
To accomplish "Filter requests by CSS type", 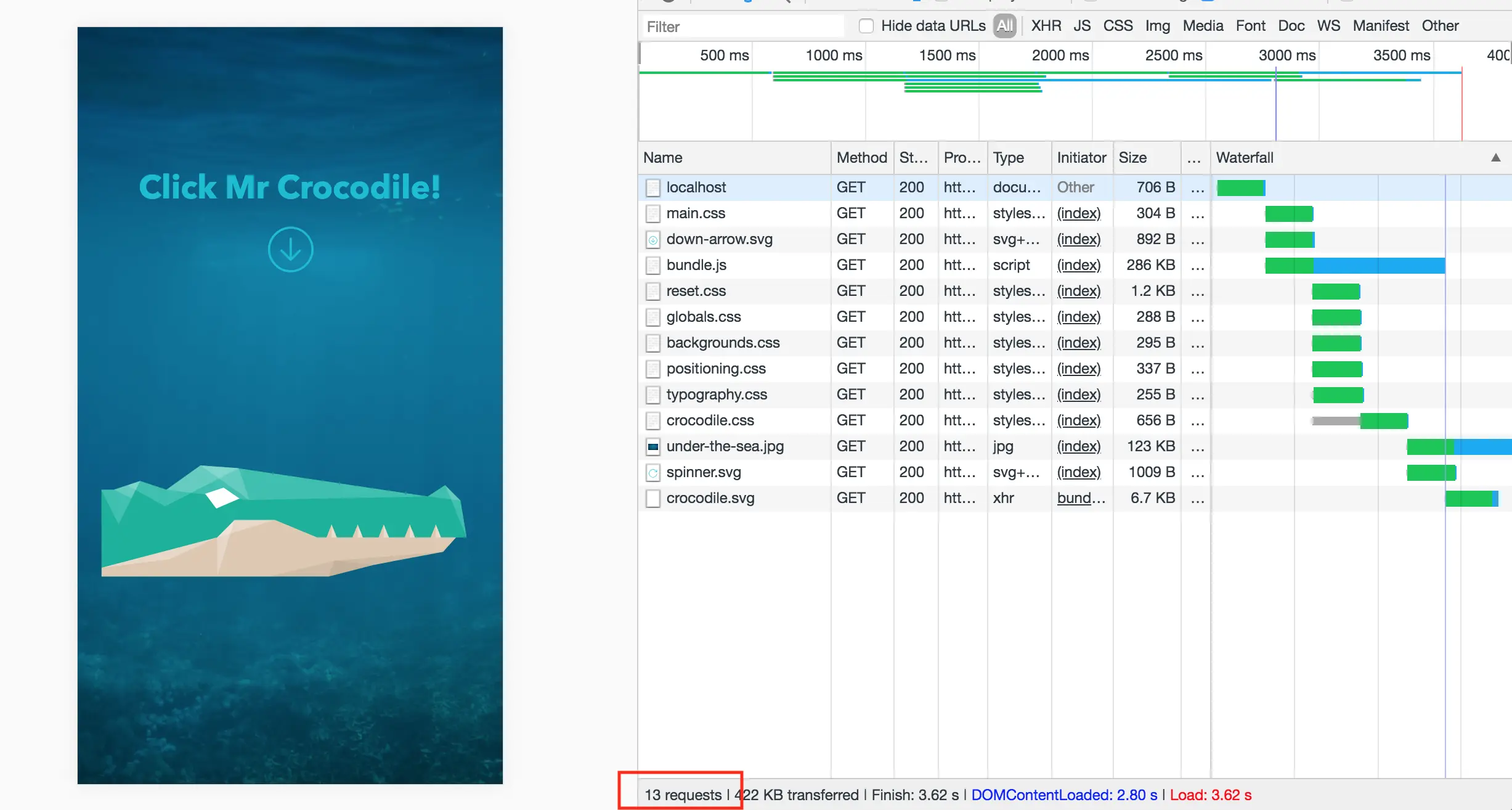I will [x=1118, y=26].
